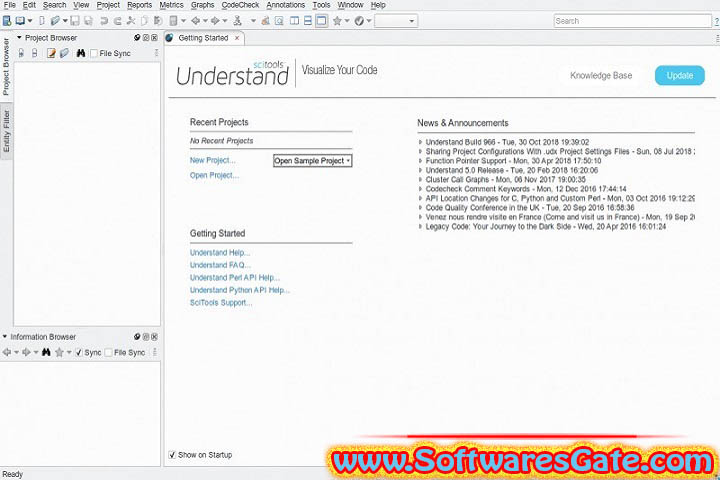
Task: Open dropdown arrow next to Favorites star
Action: point(347,21)
